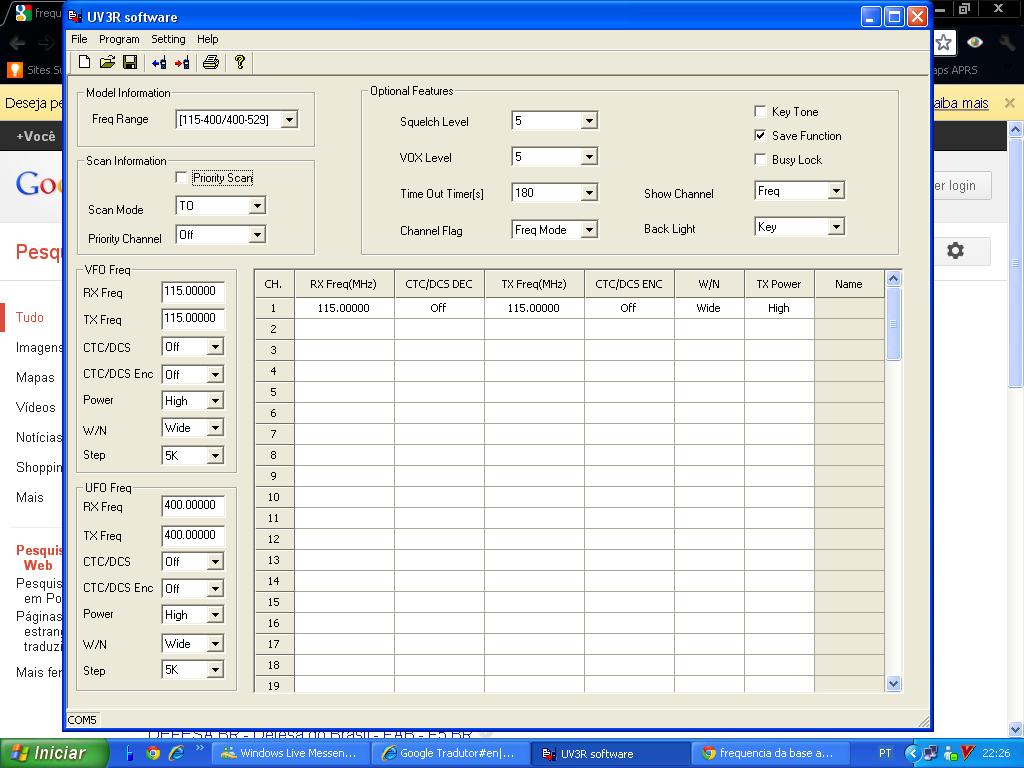This screenshot has width=1024, height=768.
Task: Click the write-to-radio red arrow icon
Action: point(182,62)
